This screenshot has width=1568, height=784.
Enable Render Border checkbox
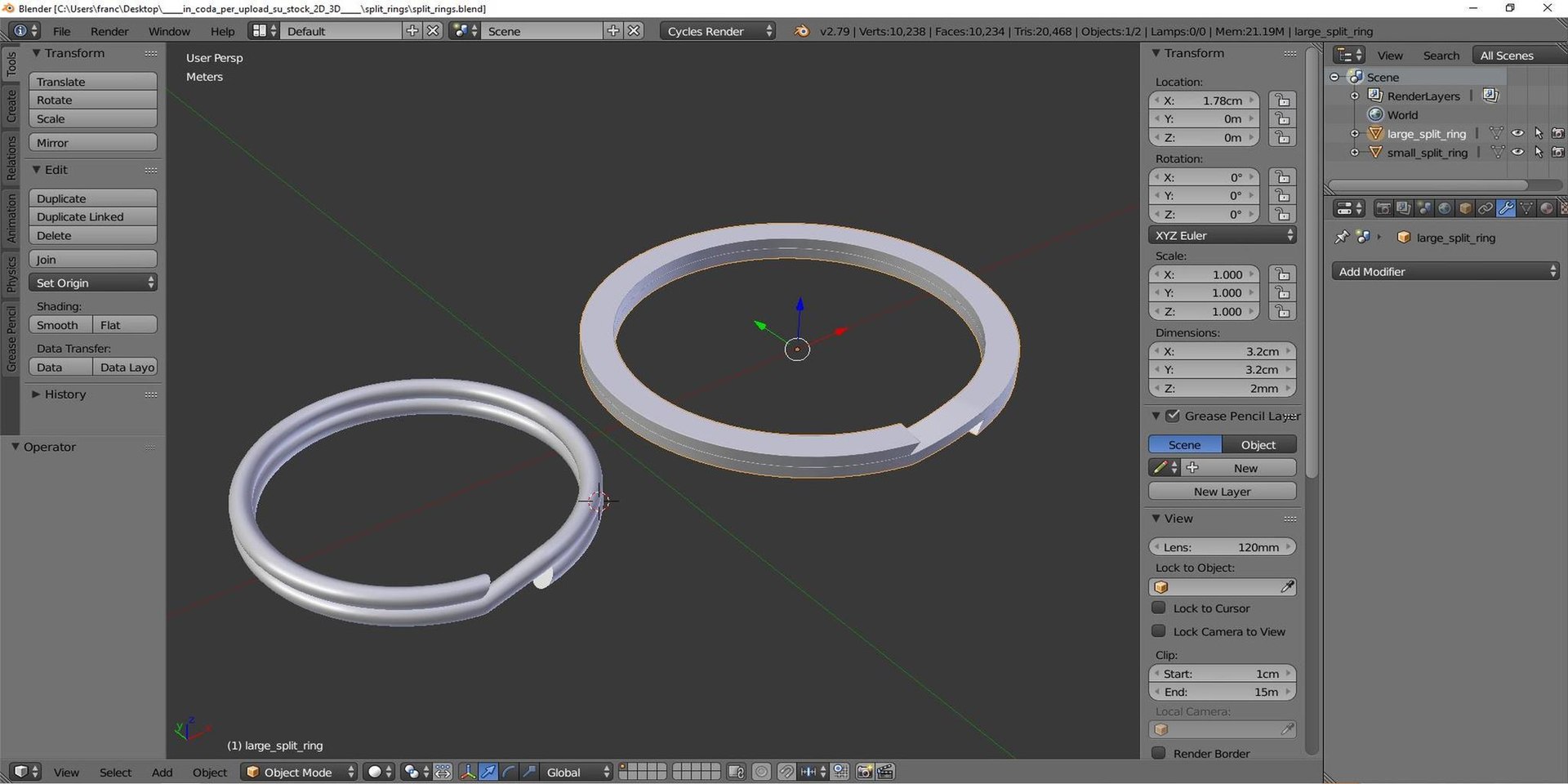pos(1158,752)
